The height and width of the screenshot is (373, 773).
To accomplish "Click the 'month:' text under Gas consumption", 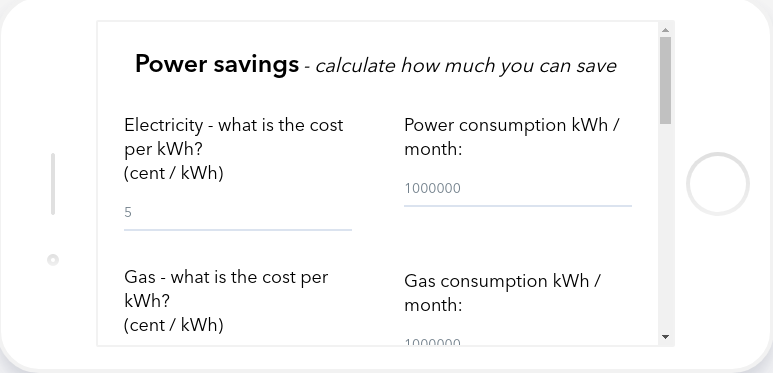I will (x=433, y=305).
